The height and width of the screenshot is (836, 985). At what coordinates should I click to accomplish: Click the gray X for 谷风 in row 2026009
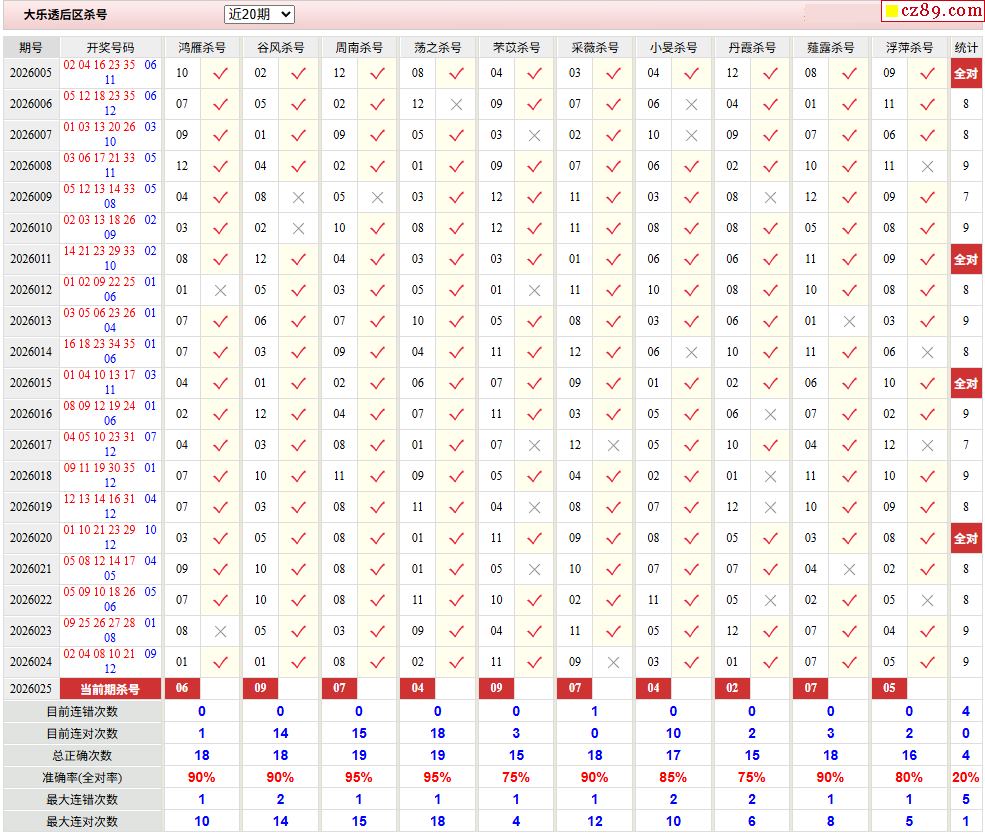pos(298,197)
